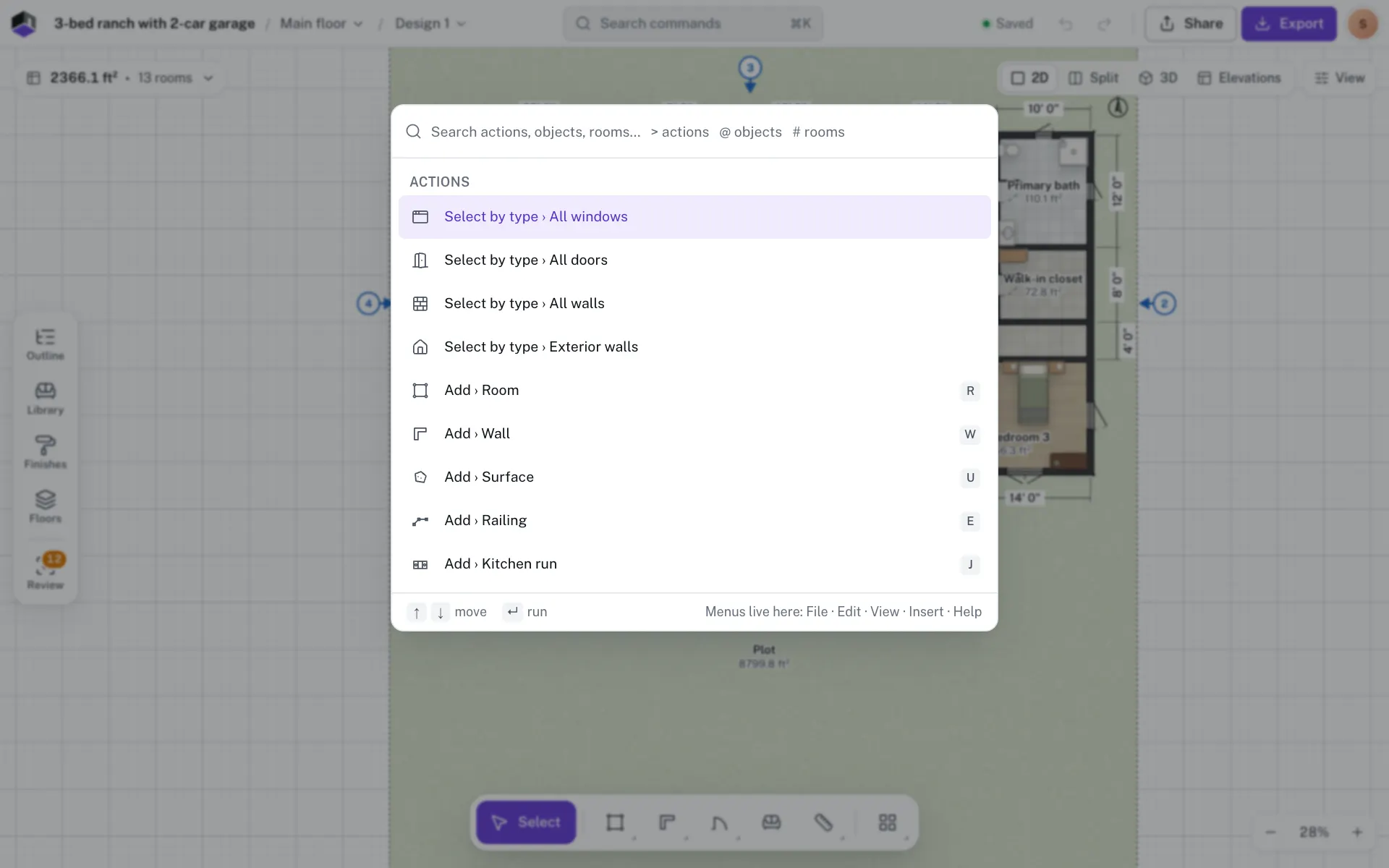Filter palette by @ objects

point(750,132)
